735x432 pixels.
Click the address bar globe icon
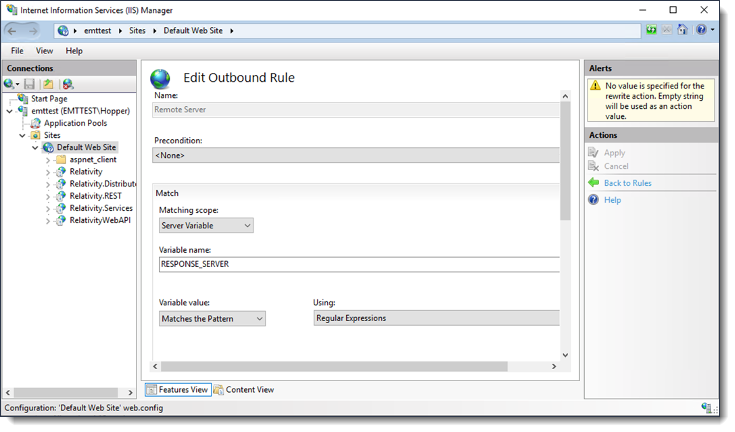63,31
